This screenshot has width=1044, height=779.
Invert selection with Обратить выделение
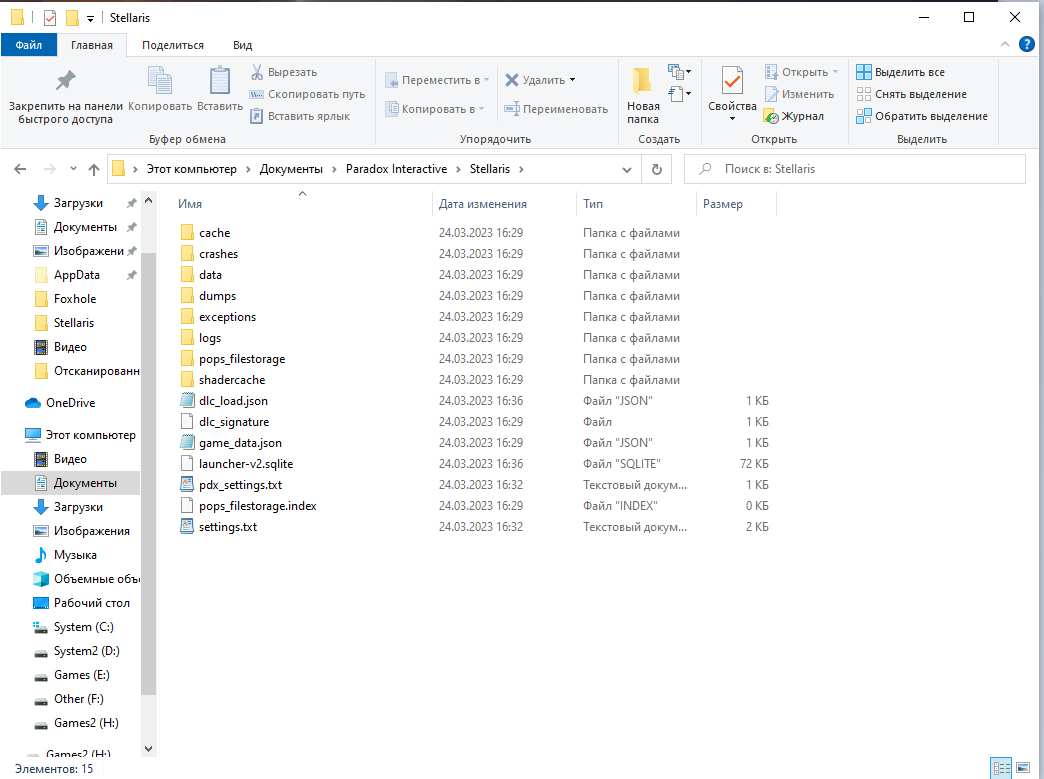point(922,116)
